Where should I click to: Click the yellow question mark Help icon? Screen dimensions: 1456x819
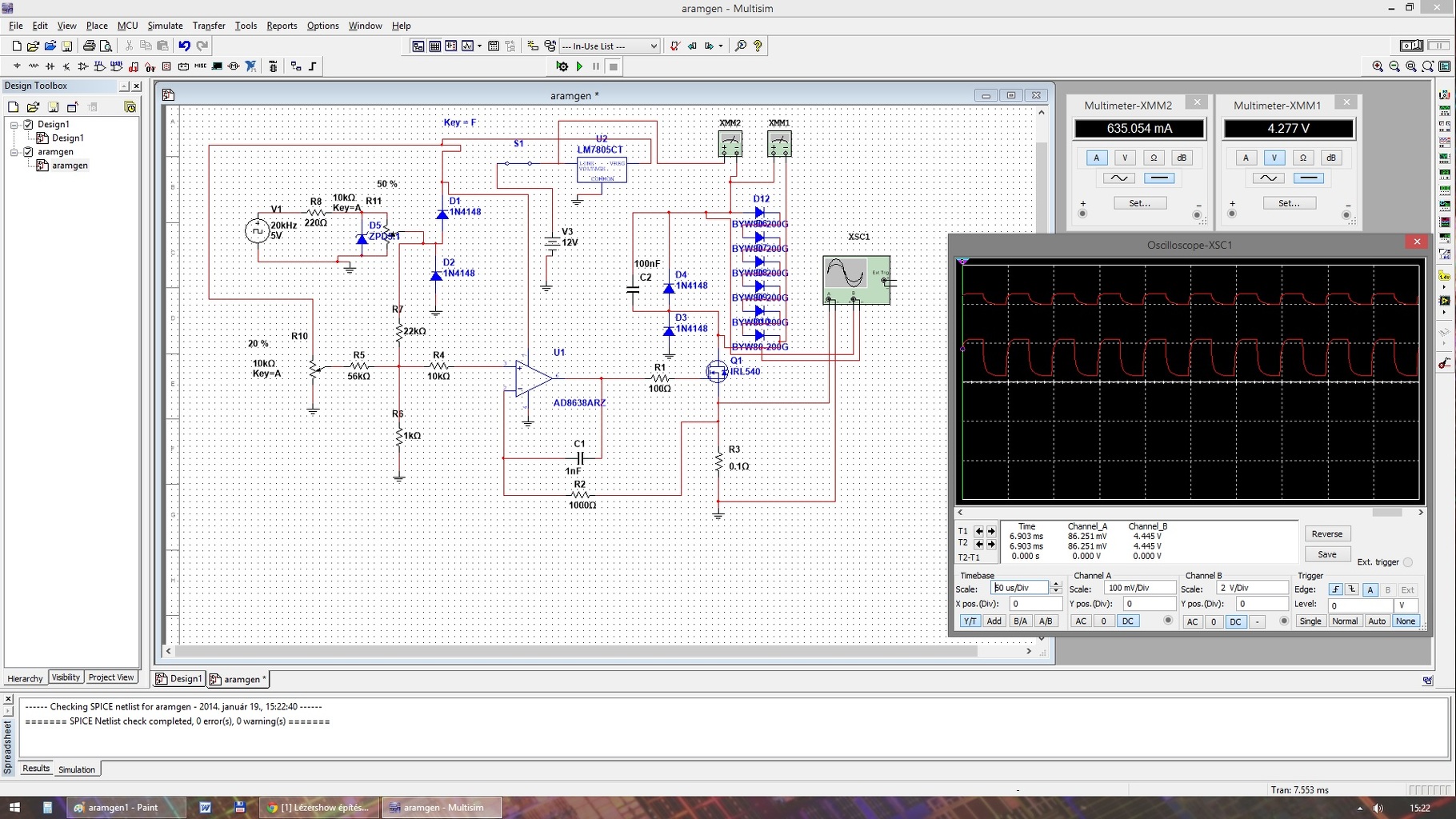(x=758, y=46)
